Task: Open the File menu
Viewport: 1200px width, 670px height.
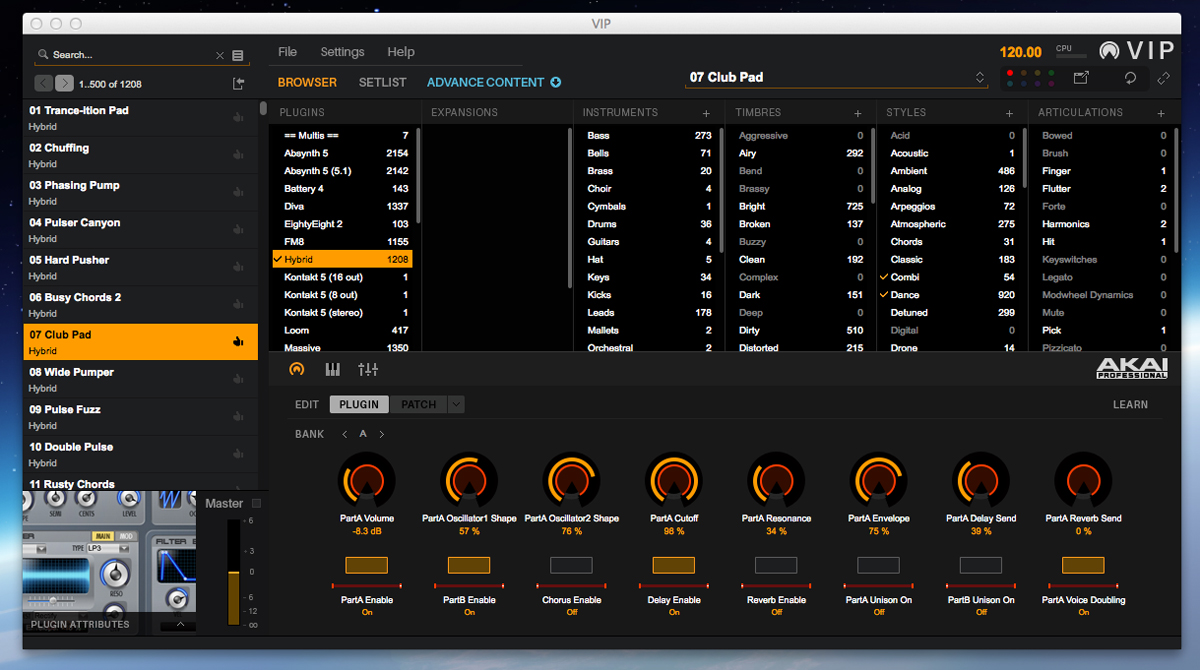Action: pyautogui.click(x=287, y=52)
